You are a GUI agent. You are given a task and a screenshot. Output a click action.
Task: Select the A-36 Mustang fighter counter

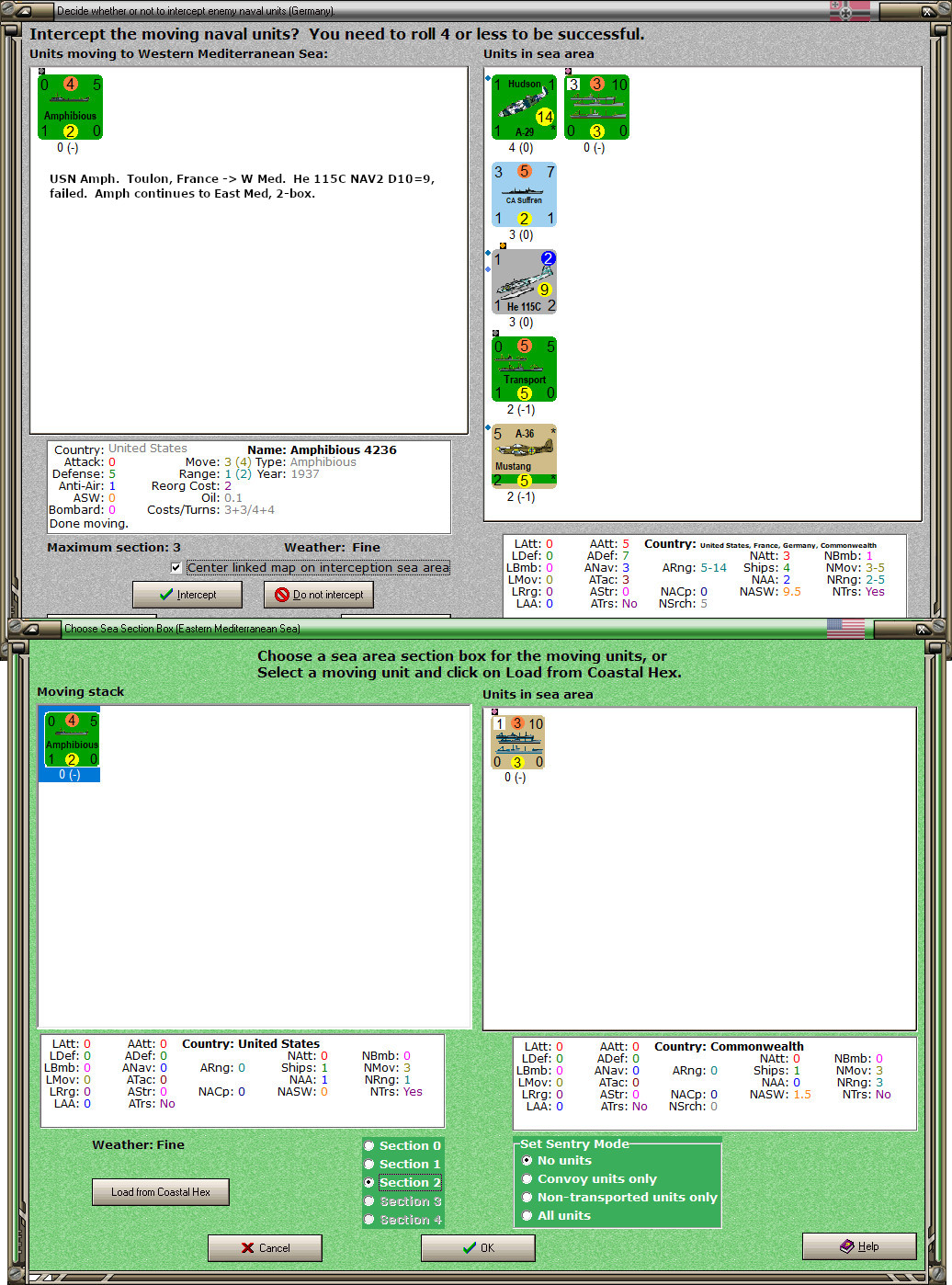point(524,455)
